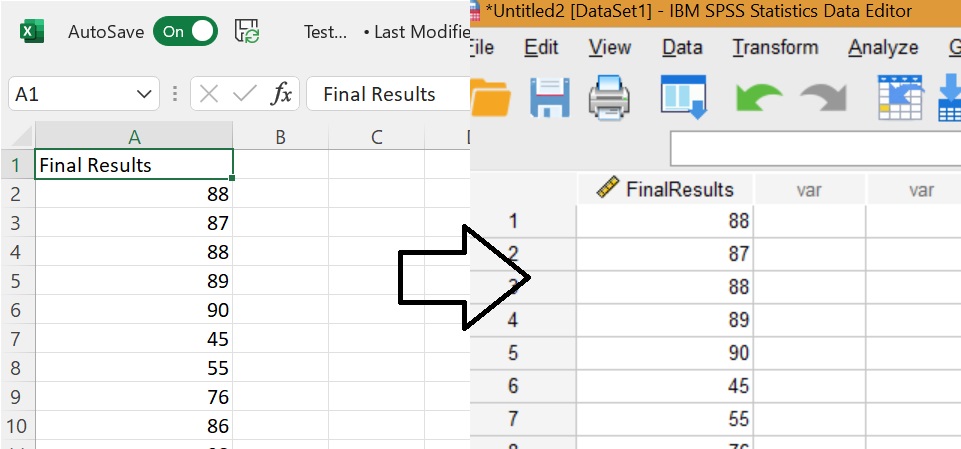Select the FinalResults variable column header

pos(665,189)
